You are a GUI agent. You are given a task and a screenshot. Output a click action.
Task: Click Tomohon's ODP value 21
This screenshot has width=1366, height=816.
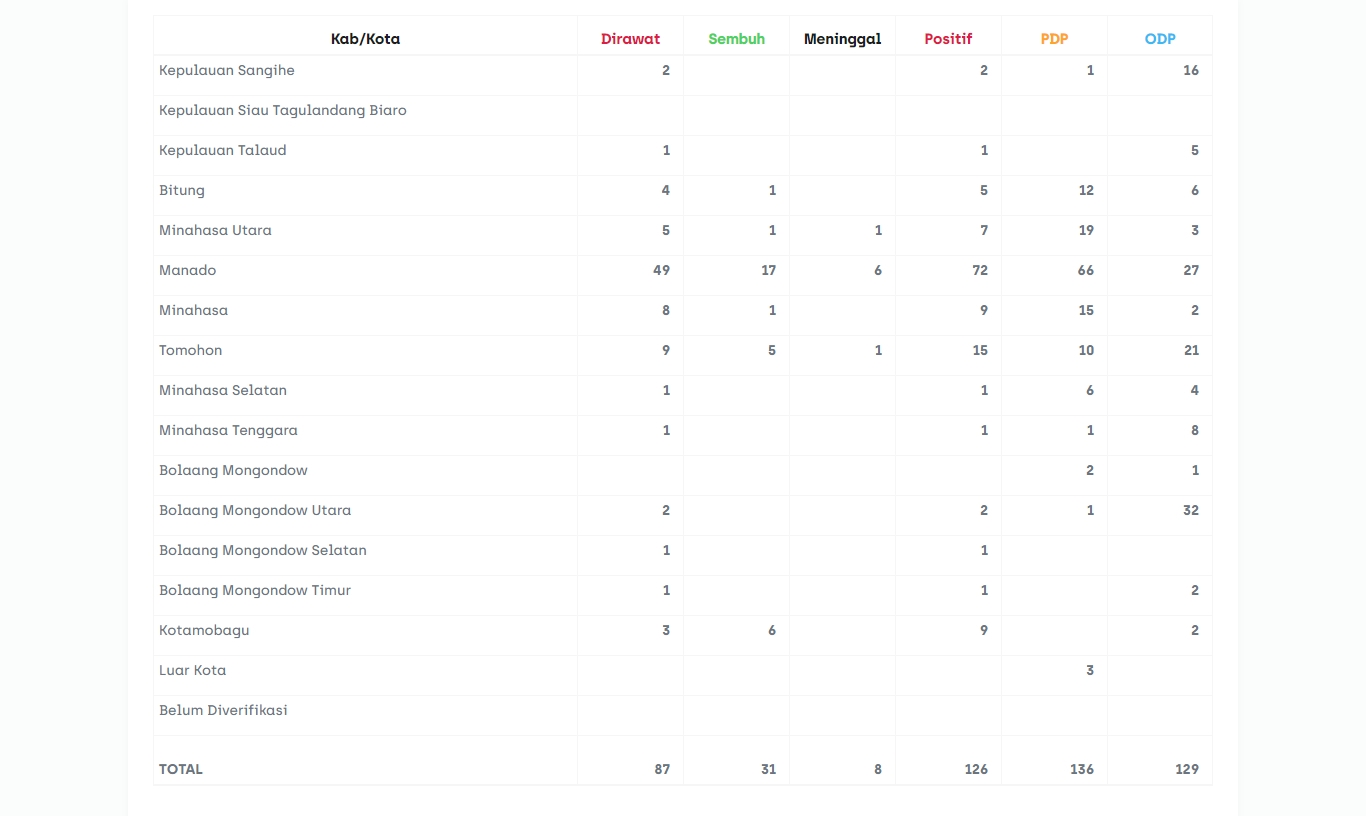tap(1191, 350)
